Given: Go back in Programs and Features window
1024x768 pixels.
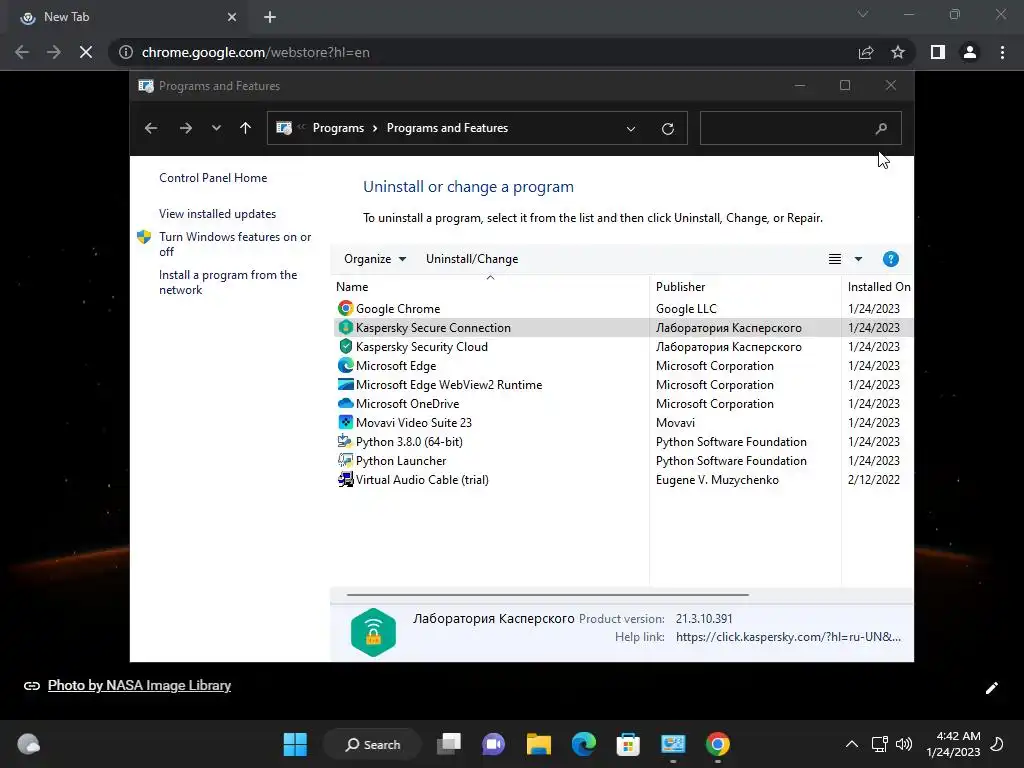Looking at the screenshot, I should tap(151, 128).
